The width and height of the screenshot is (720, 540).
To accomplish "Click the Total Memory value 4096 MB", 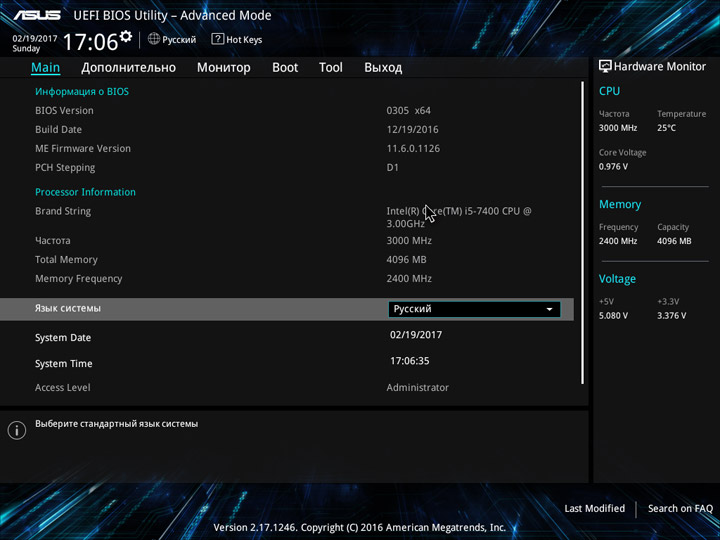I will pos(406,259).
